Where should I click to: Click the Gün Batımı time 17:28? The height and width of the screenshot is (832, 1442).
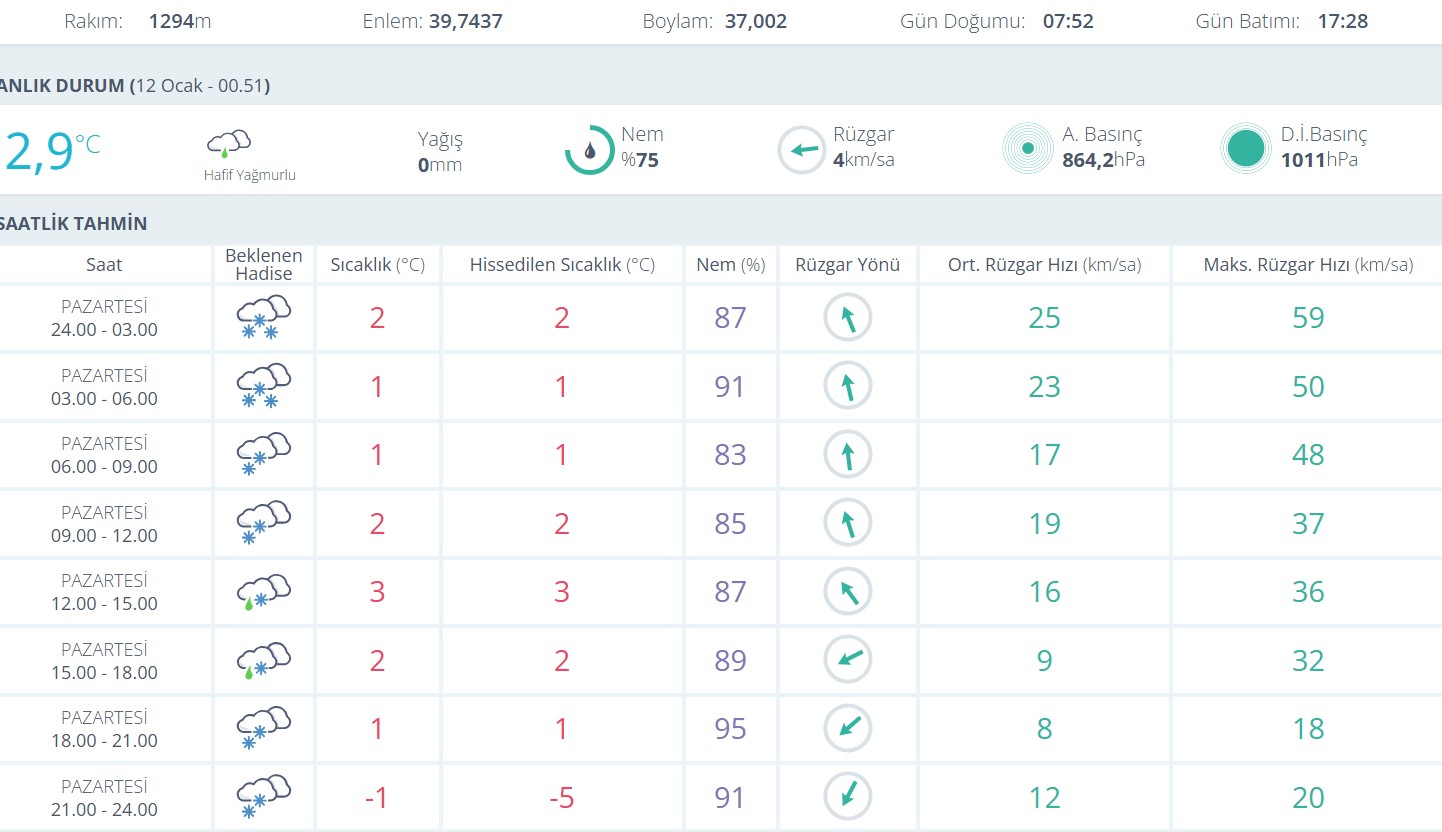point(1342,21)
